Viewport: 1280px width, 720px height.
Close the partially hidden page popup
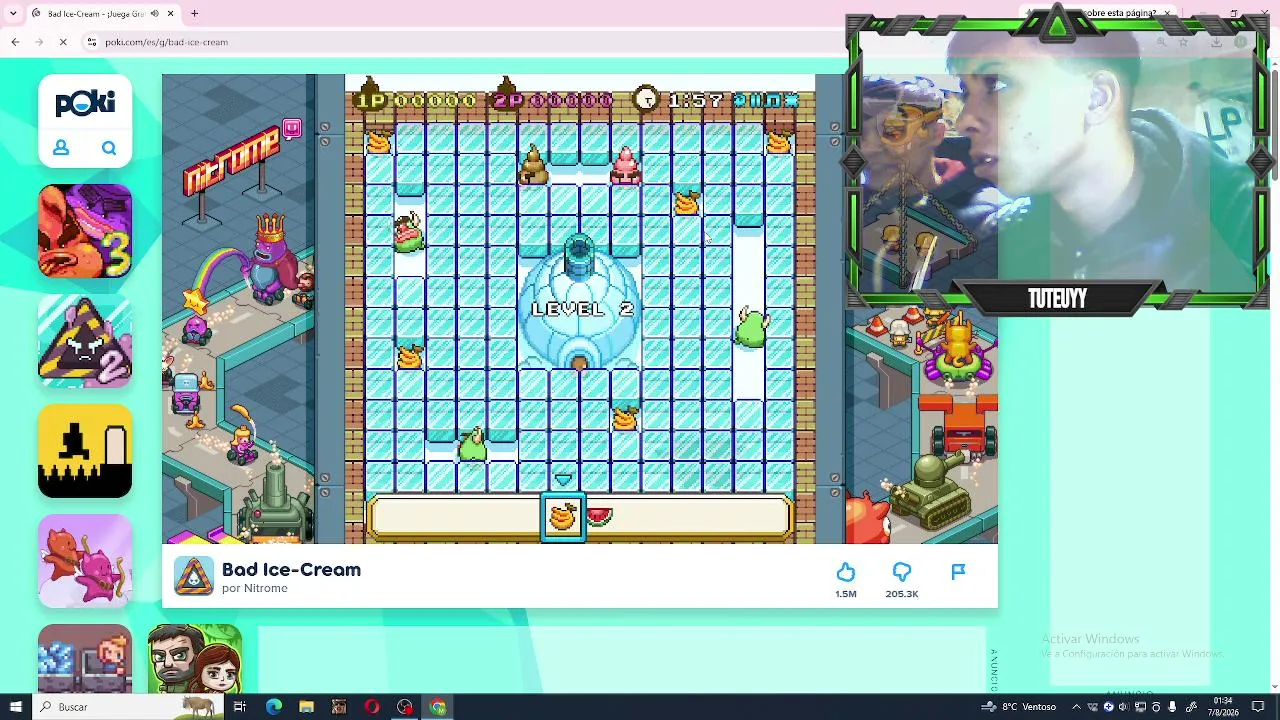pos(1167,13)
